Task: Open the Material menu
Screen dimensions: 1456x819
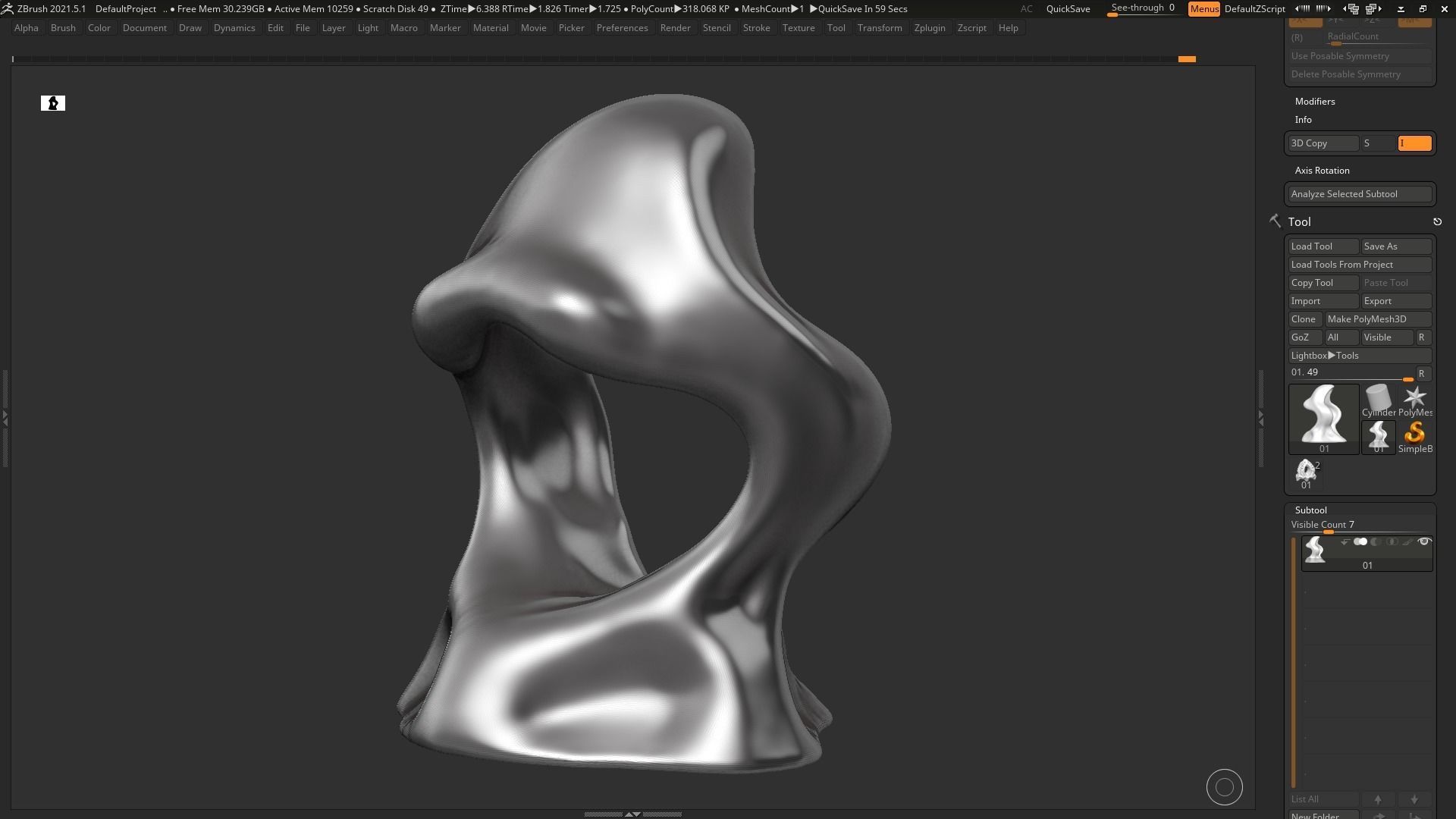Action: click(491, 28)
